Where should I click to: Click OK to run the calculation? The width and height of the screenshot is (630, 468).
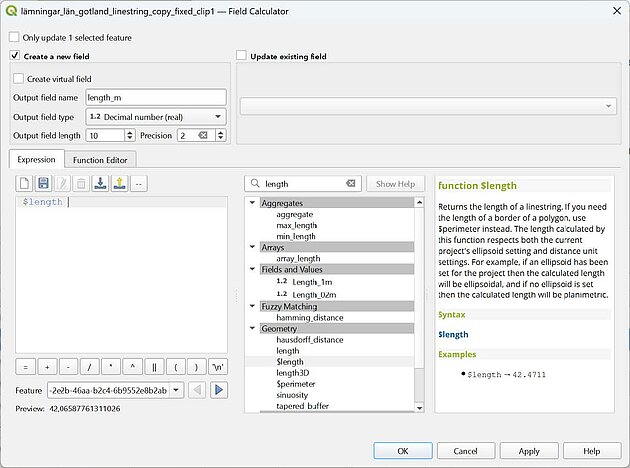[x=403, y=451]
